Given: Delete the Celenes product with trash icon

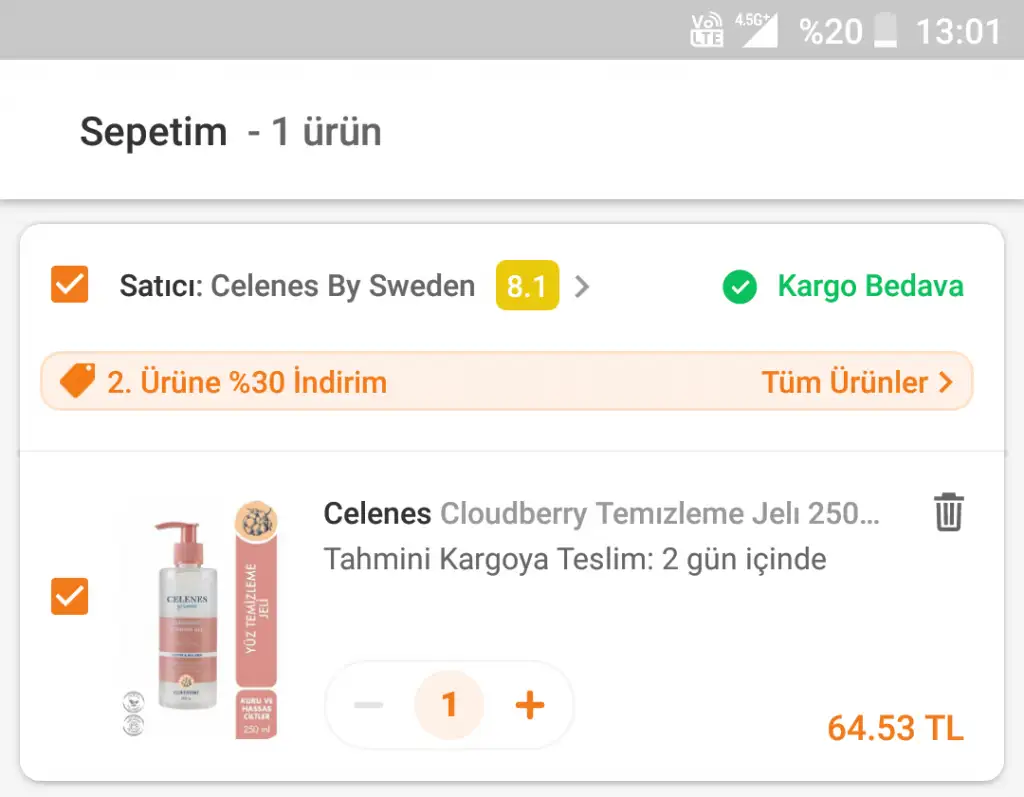Looking at the screenshot, I should click(948, 512).
